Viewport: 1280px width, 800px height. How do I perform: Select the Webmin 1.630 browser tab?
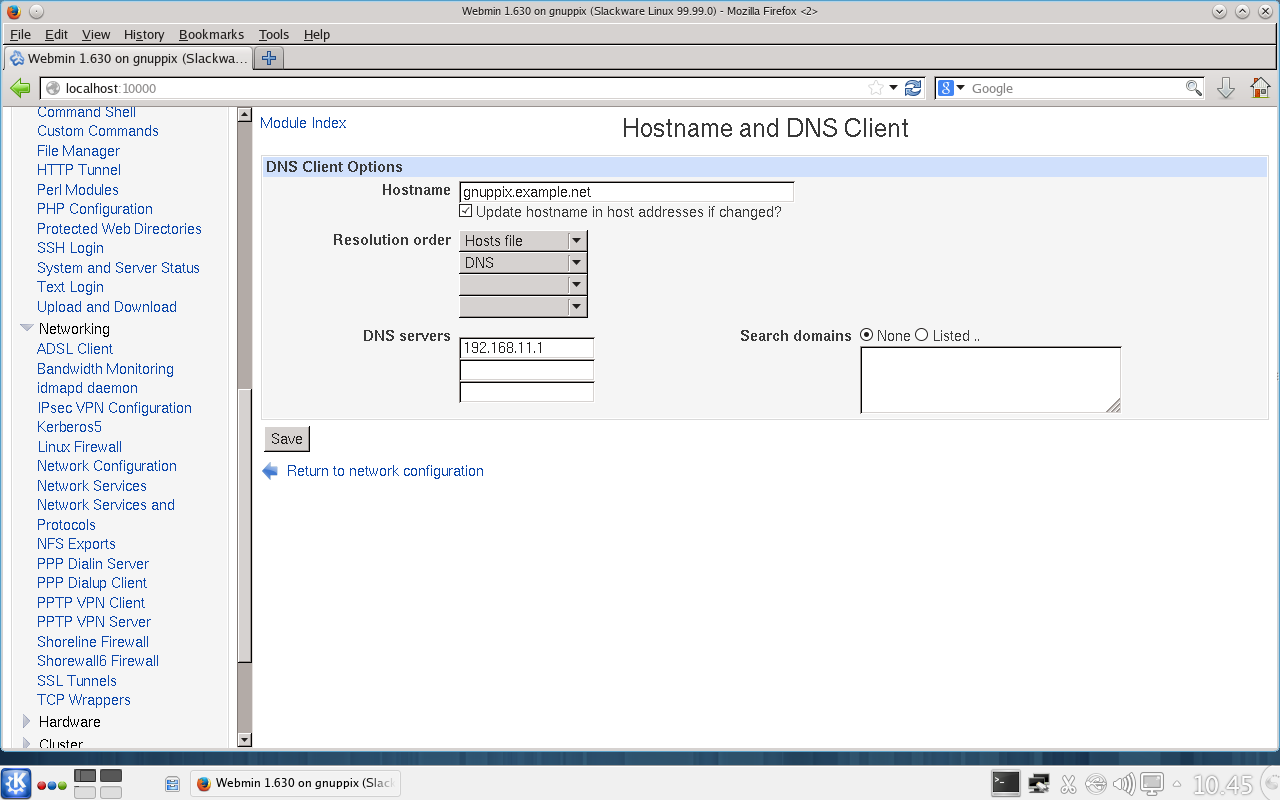click(128, 58)
